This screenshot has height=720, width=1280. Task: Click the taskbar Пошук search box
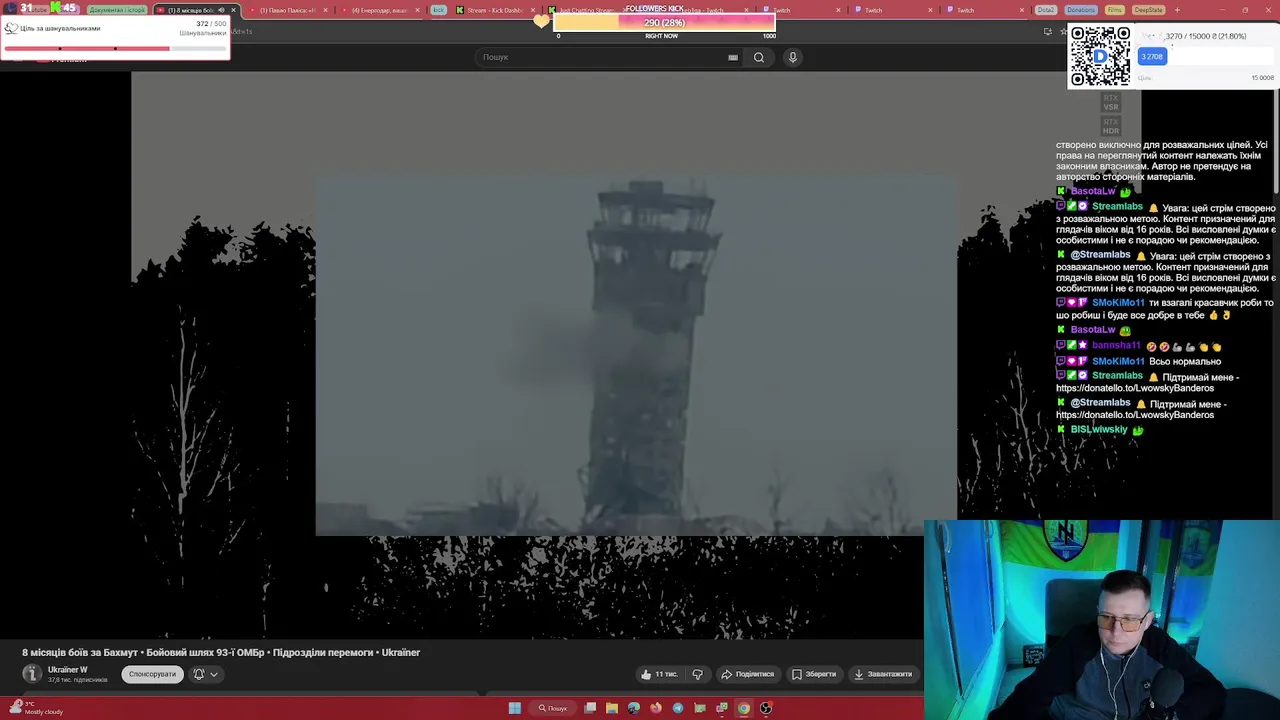coord(553,708)
